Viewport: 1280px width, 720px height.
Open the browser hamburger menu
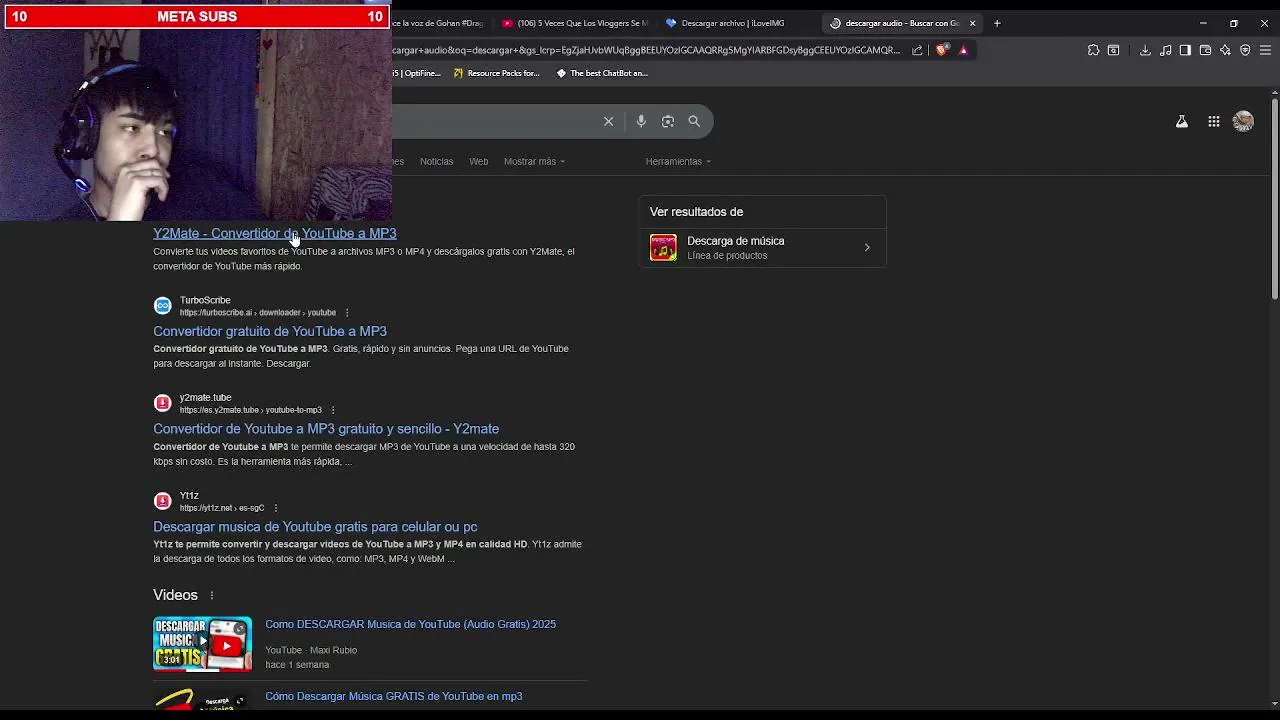(1265, 50)
